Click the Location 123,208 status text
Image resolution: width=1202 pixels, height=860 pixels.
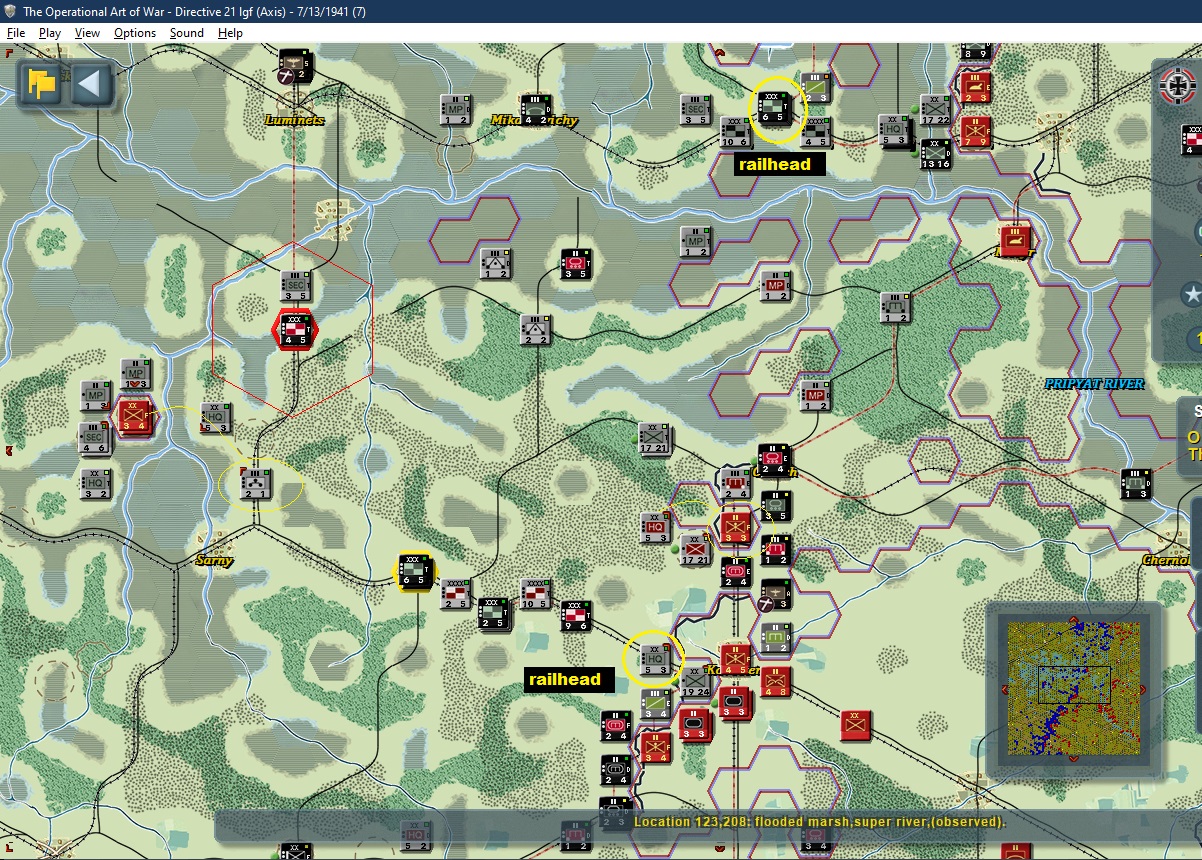click(x=819, y=822)
